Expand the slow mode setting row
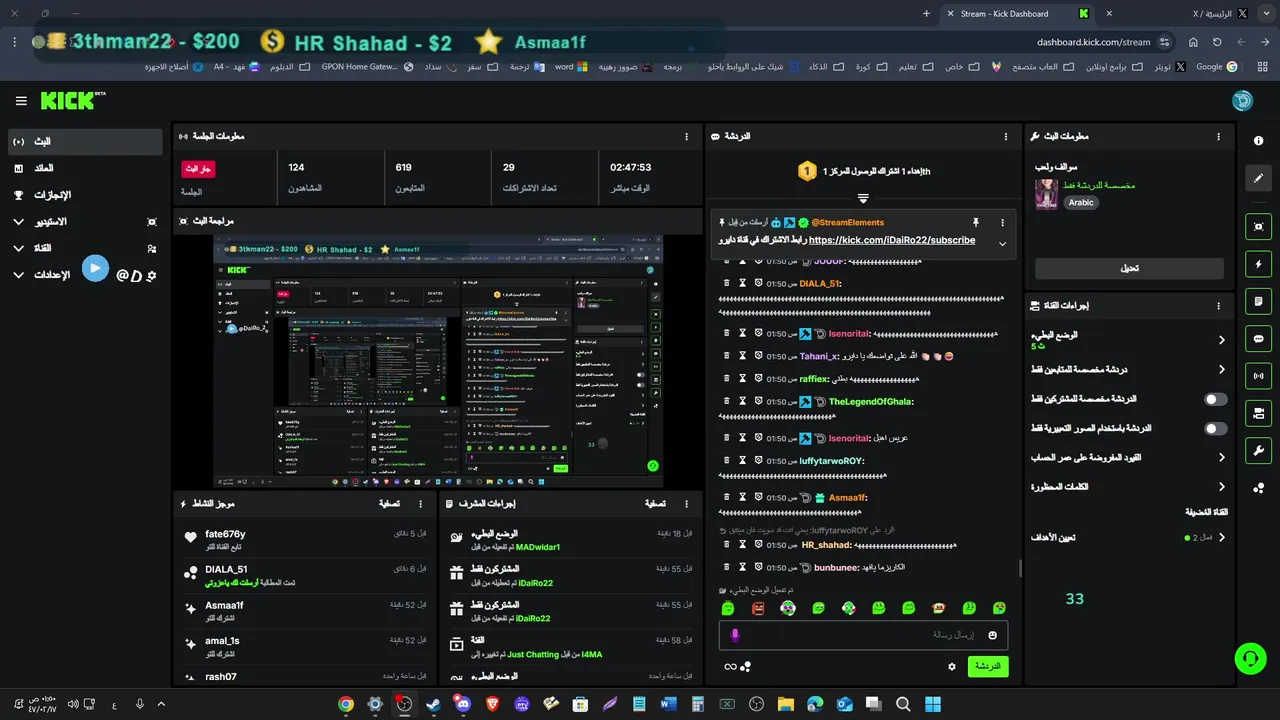The image size is (1280, 720). point(1127,340)
